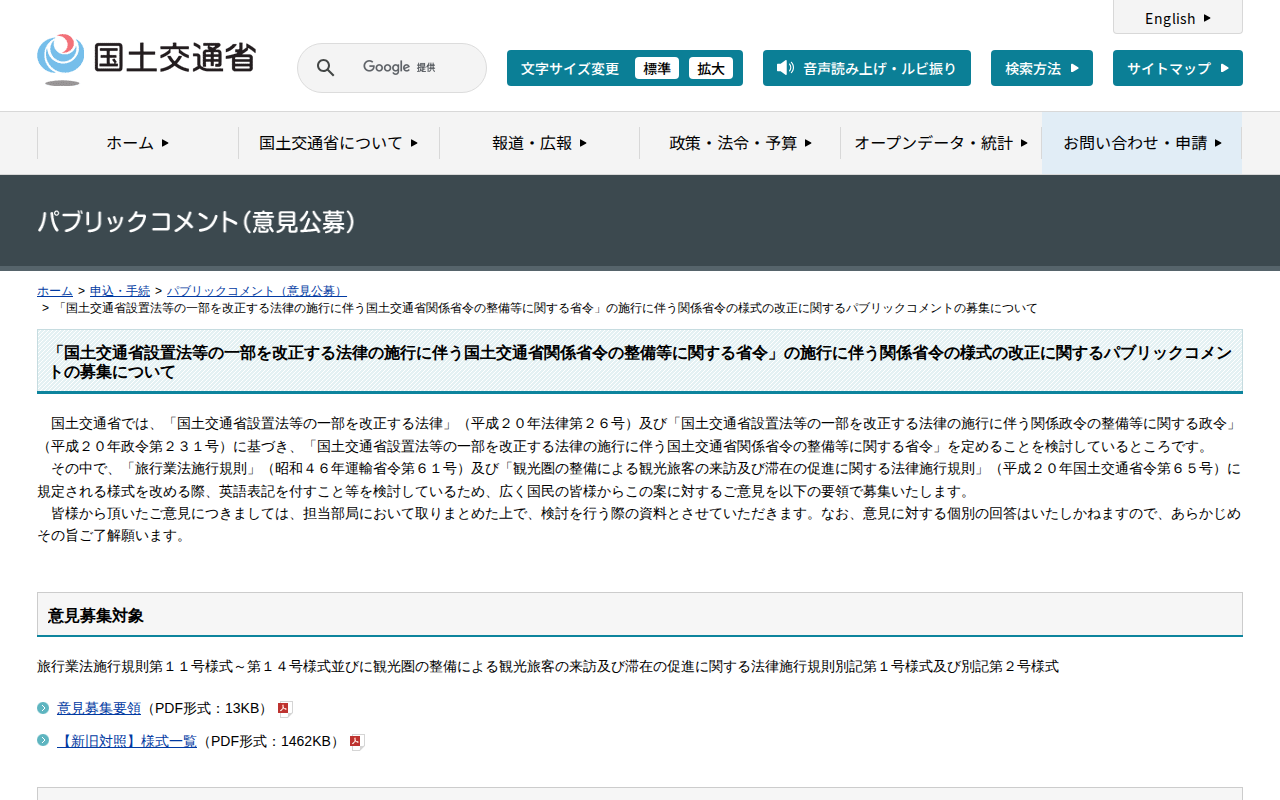Viewport: 1280px width, 800px height.
Task: Click the （PDF形式：1462KB） file size text
Action: tap(272, 742)
